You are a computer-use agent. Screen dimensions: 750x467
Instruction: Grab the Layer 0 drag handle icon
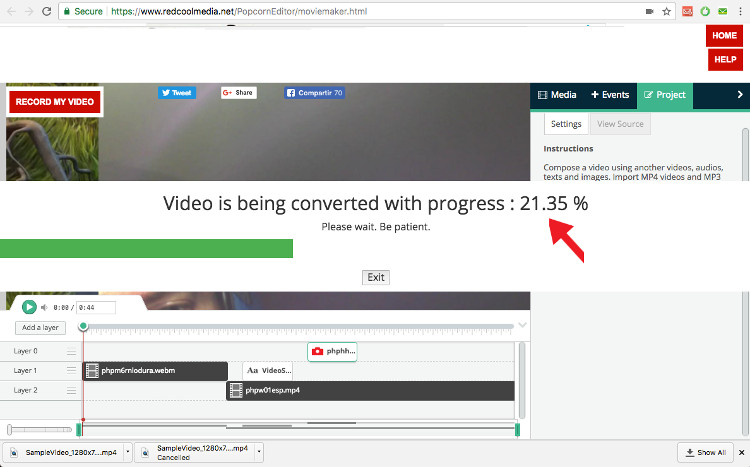[71, 352]
